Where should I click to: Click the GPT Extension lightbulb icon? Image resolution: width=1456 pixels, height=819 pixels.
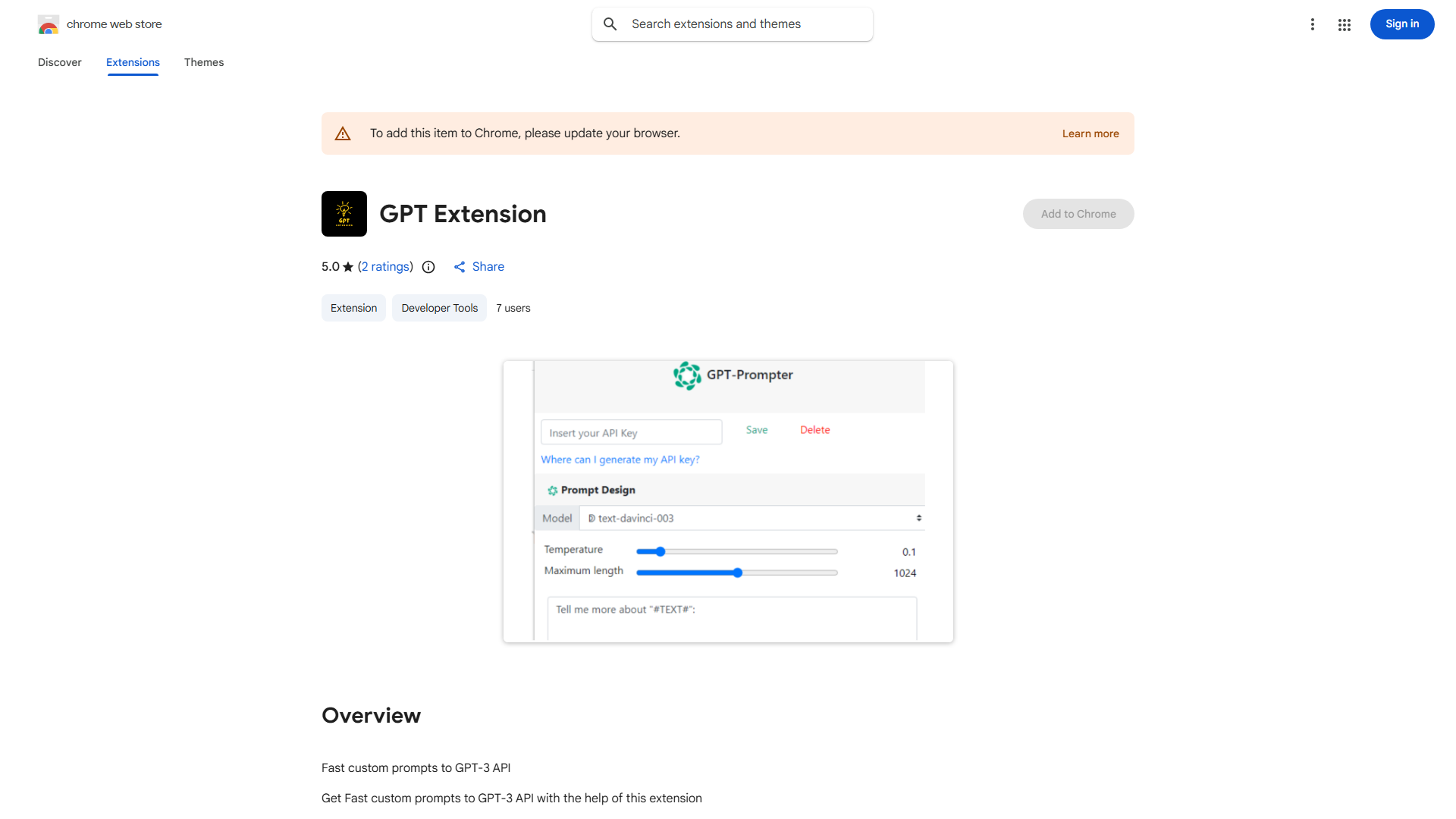coord(344,214)
